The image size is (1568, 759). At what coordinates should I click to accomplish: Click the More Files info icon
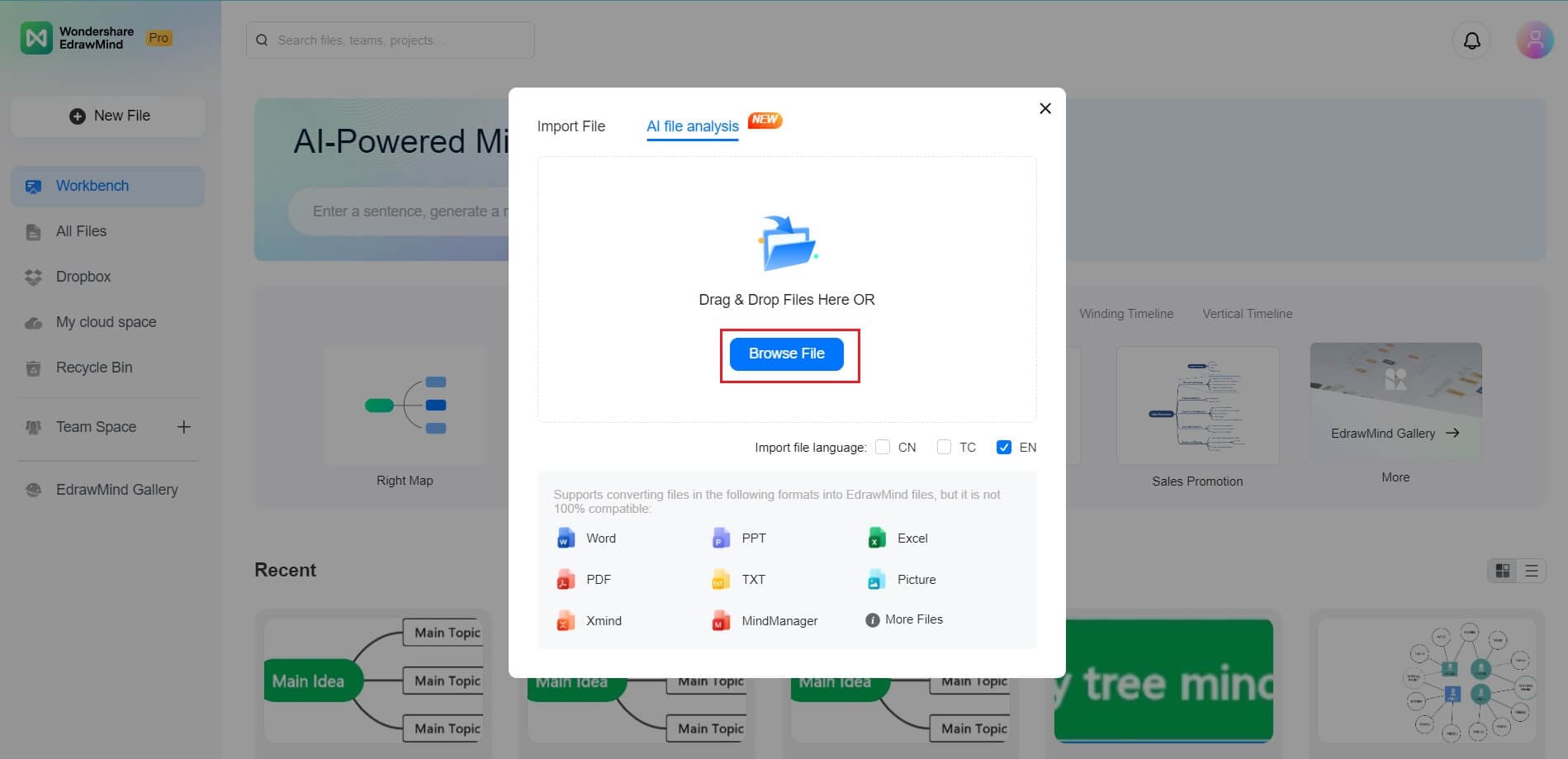point(872,620)
